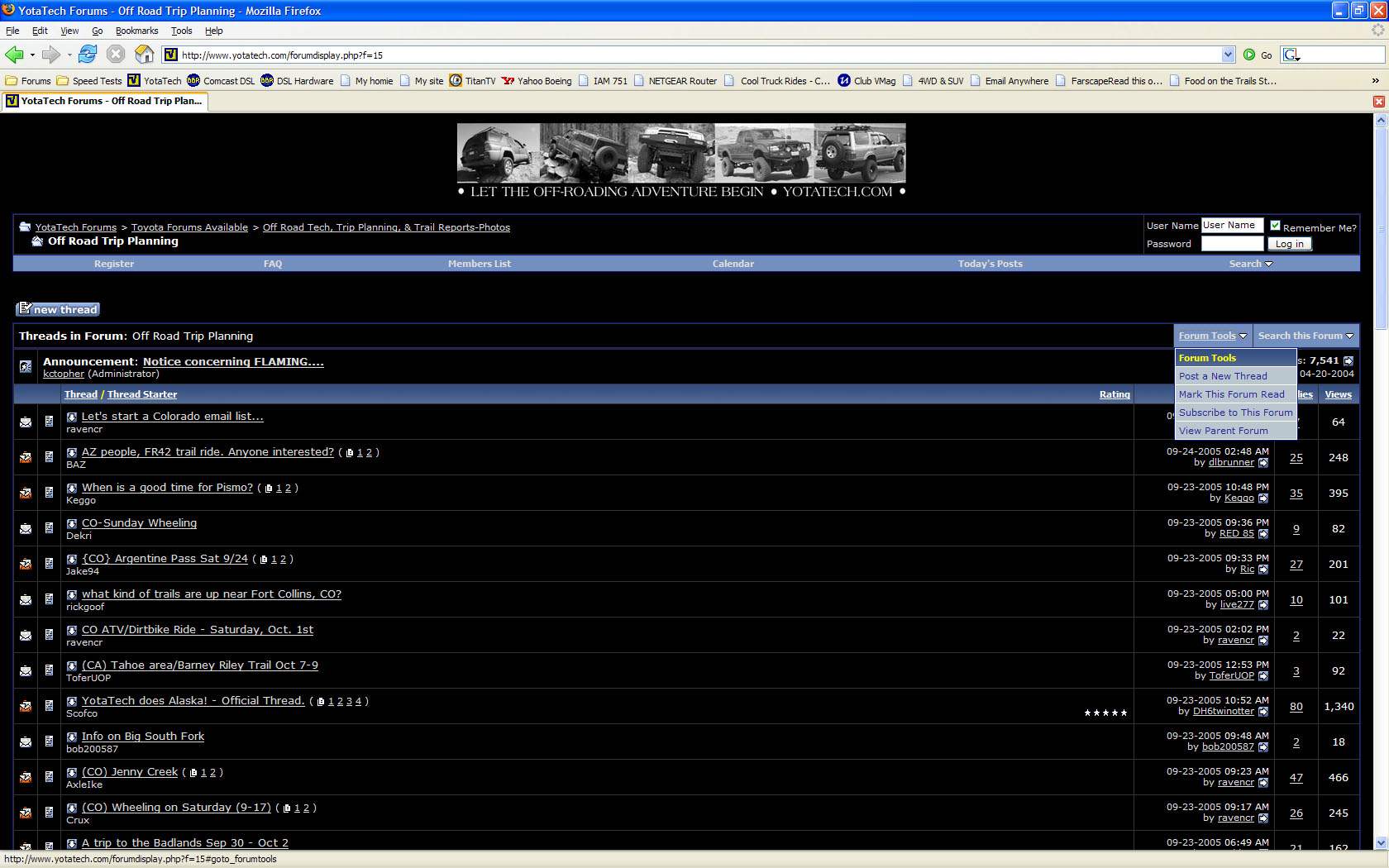1389x868 pixels.
Task: Open the Register link
Action: coord(114,264)
